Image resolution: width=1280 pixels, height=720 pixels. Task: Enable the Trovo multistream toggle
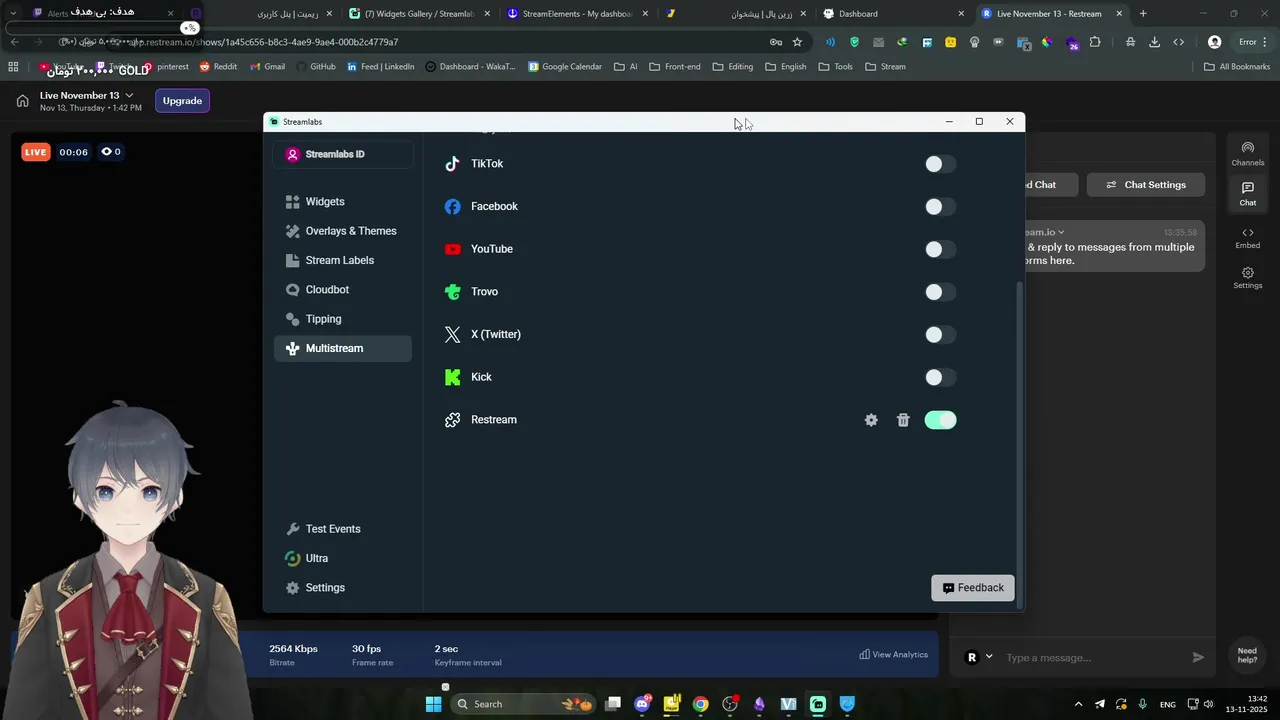tap(940, 292)
